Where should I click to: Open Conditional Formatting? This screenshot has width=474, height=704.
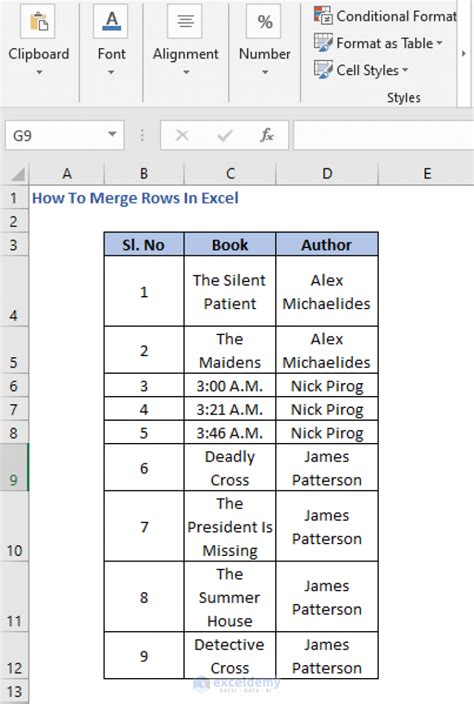pyautogui.click(x=385, y=16)
